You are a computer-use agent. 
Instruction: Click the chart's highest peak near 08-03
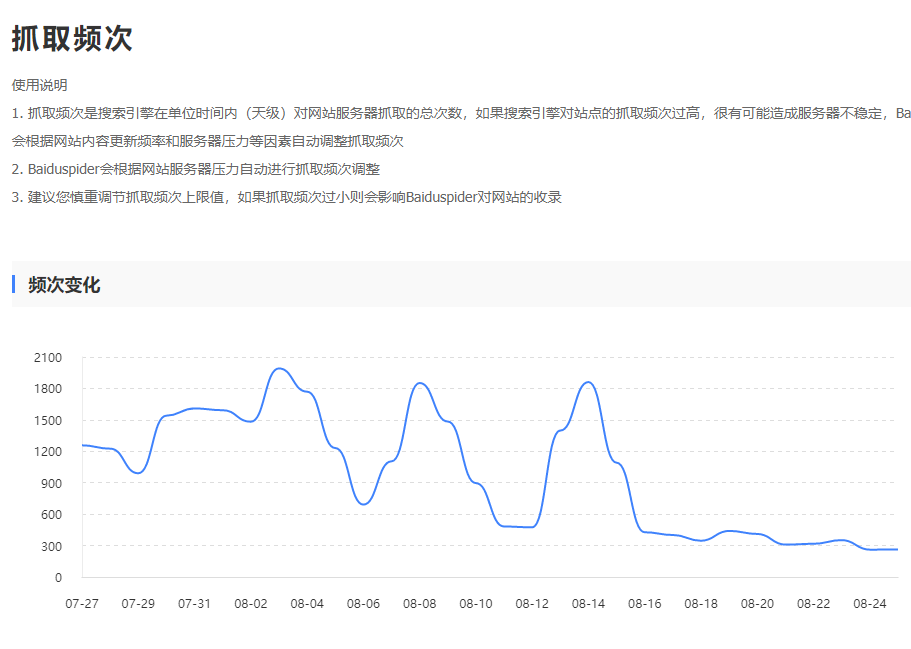coord(279,368)
